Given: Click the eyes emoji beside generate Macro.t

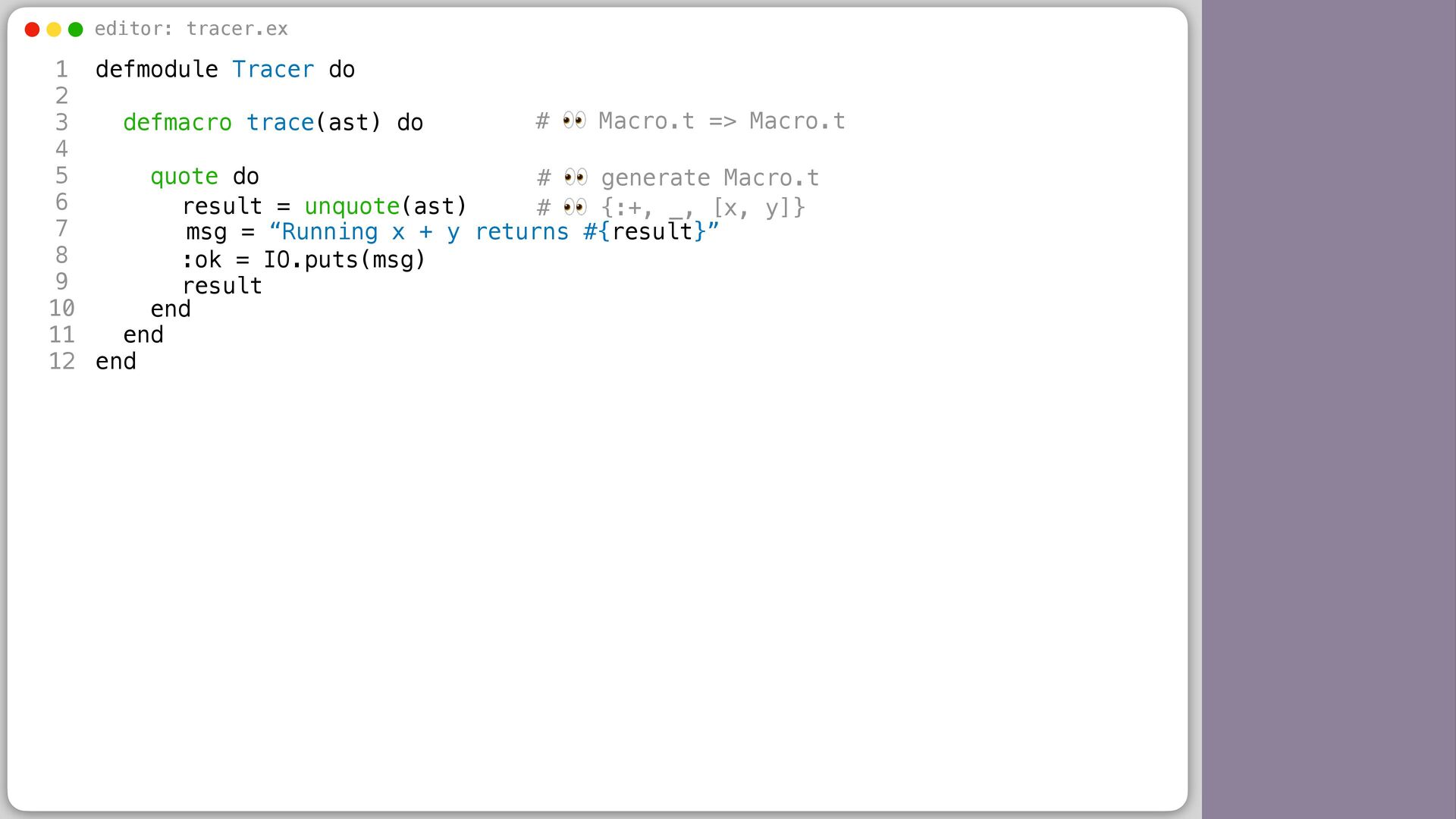Looking at the screenshot, I should point(576,177).
